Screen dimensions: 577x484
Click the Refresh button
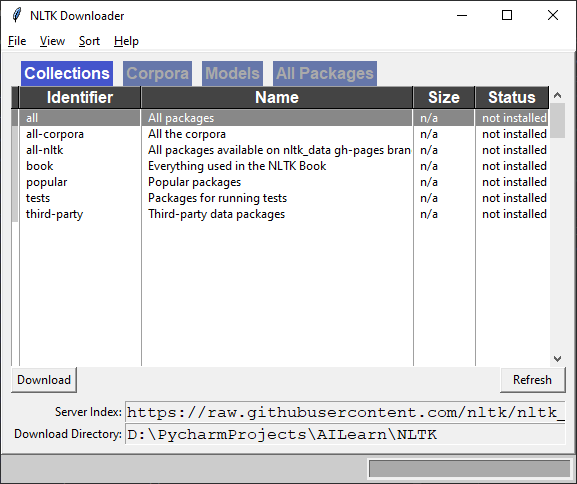coord(532,380)
